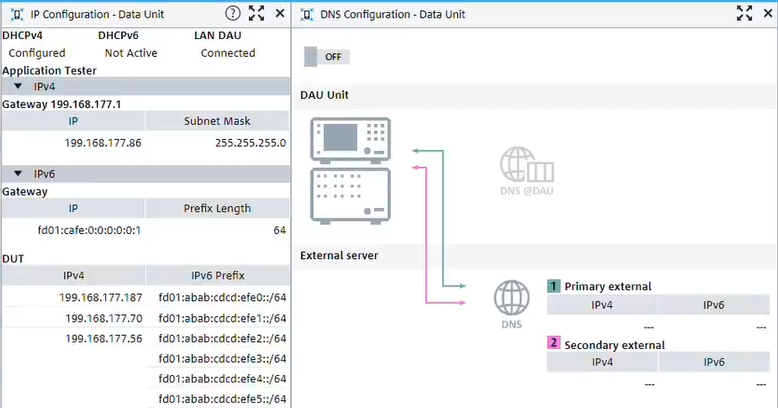The width and height of the screenshot is (778, 408).
Task: Click the IP Configuration Data Unit title icon
Action: click(17, 14)
